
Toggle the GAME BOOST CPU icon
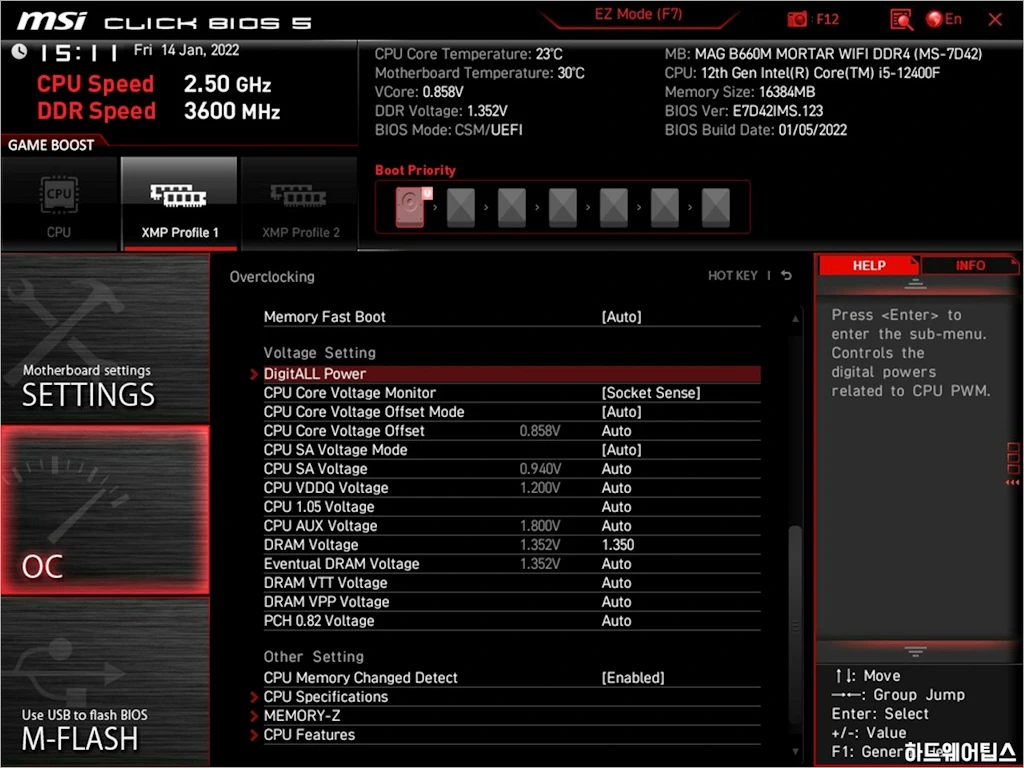[59, 204]
